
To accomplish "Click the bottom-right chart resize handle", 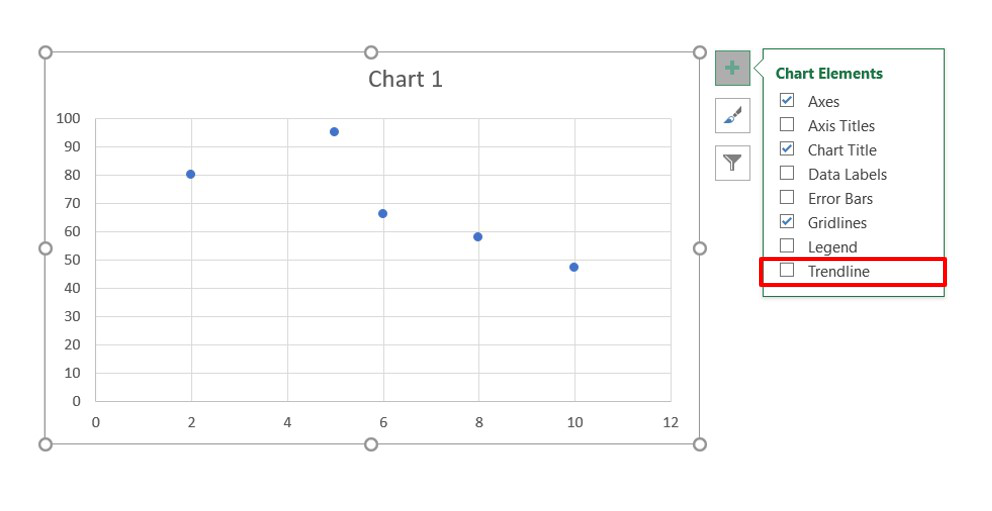I will coord(699,444).
